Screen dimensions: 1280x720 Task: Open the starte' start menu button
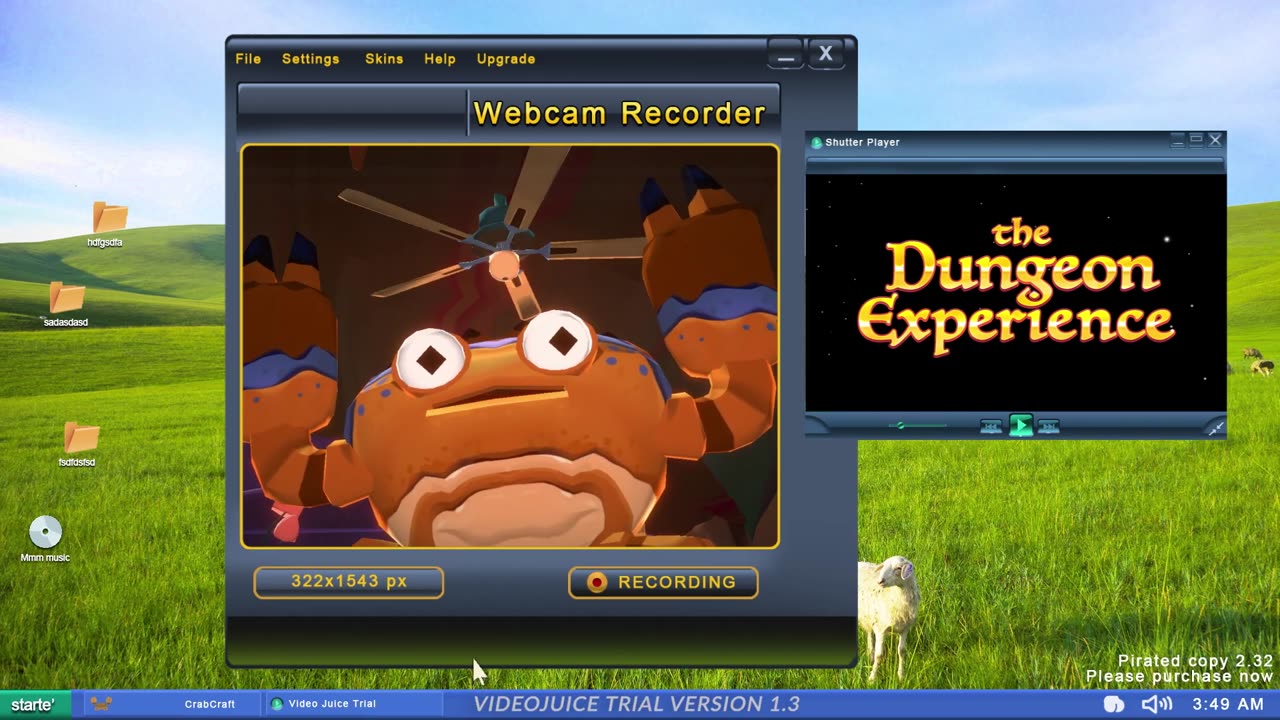tap(34, 705)
